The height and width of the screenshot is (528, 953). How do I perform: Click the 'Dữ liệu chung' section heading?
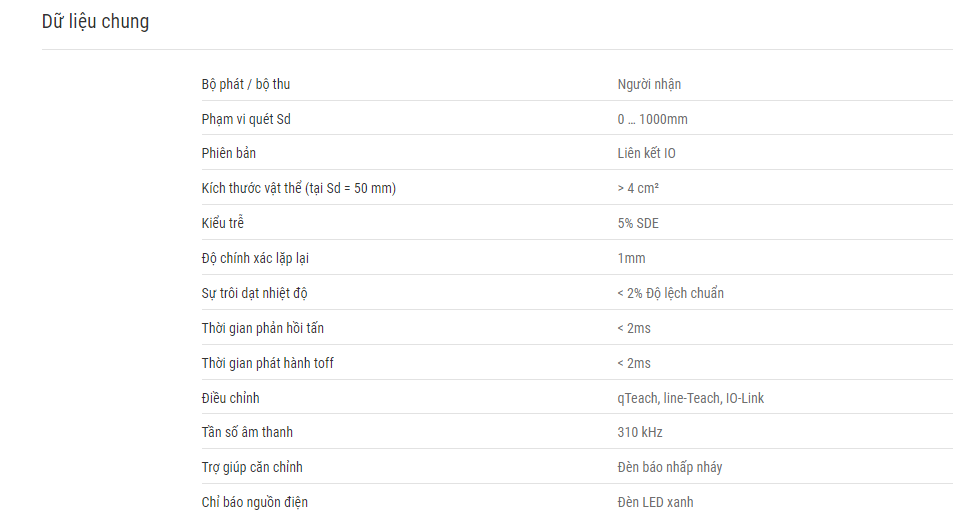pyautogui.click(x=95, y=21)
